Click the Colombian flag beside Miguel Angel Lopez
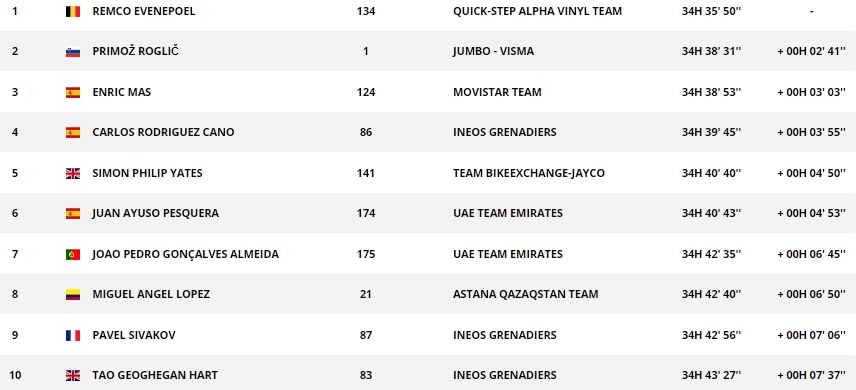 tap(73, 294)
